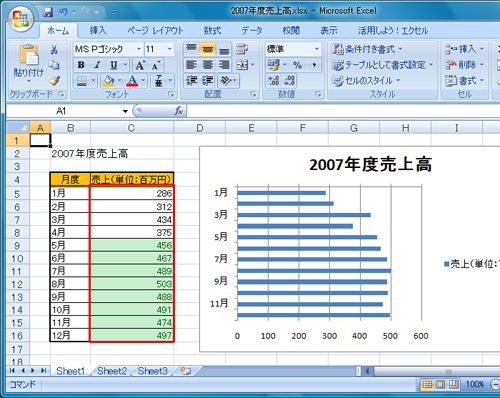This screenshot has height=398, width=500.
Task: Cut selection with scissors icon
Action: 54,50
